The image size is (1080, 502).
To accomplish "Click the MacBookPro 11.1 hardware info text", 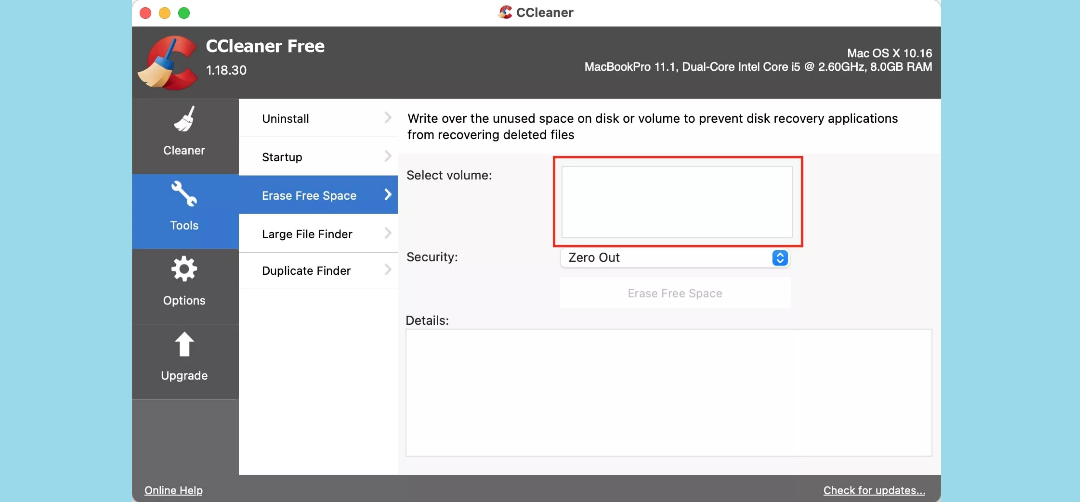I will (x=758, y=67).
